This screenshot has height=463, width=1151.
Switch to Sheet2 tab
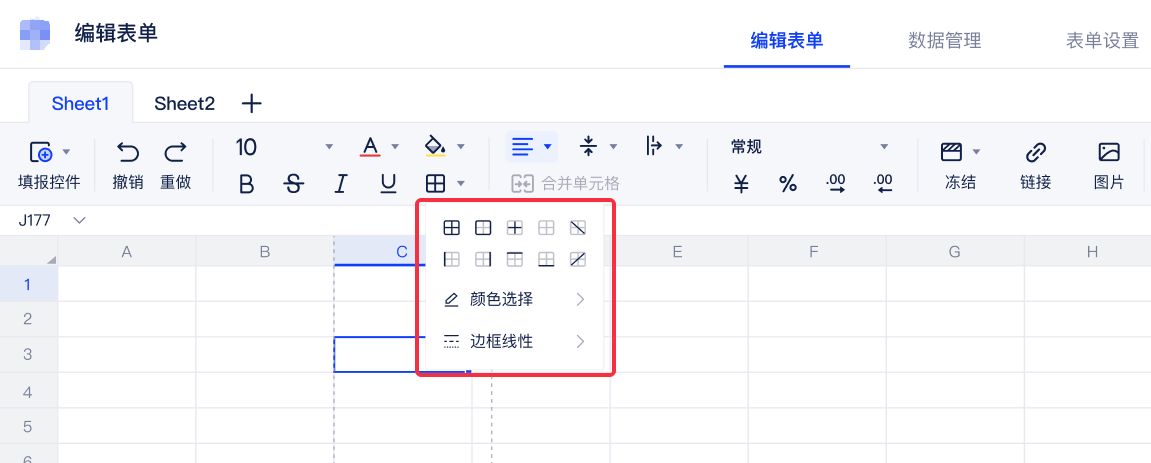pos(184,103)
